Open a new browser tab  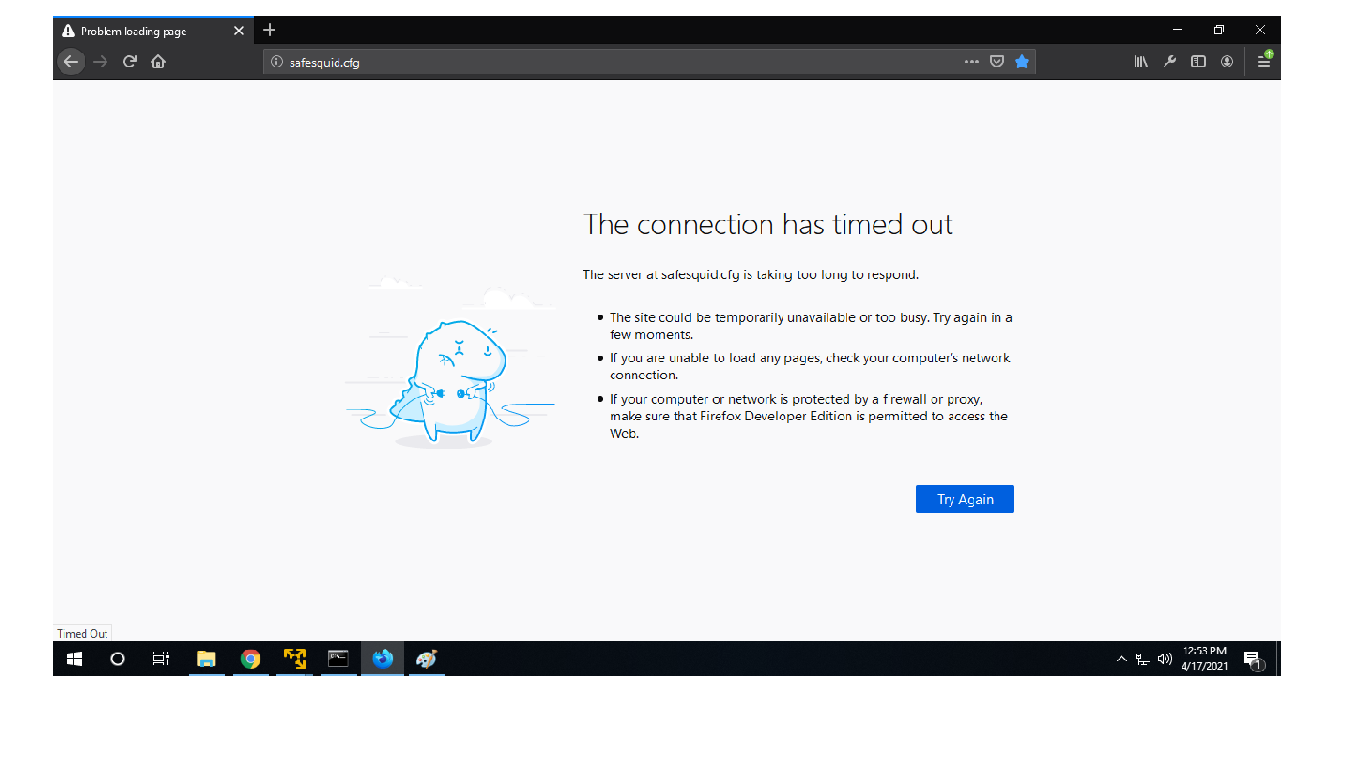268,30
